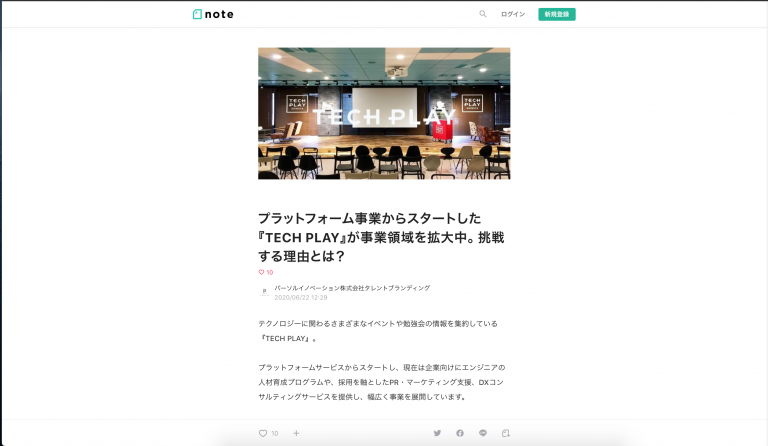Click the TECH PLAY header image
Viewport: 768px width, 446px height.
pos(384,113)
